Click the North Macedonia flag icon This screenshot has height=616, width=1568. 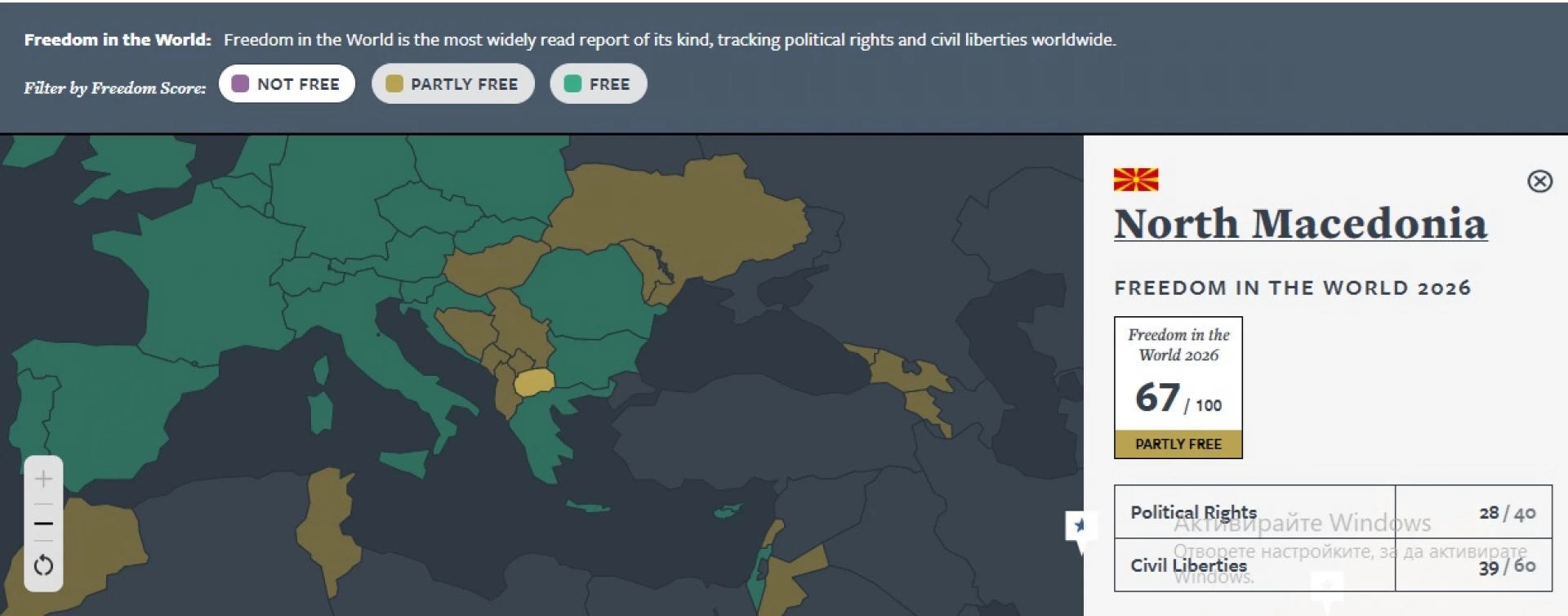(x=1135, y=180)
